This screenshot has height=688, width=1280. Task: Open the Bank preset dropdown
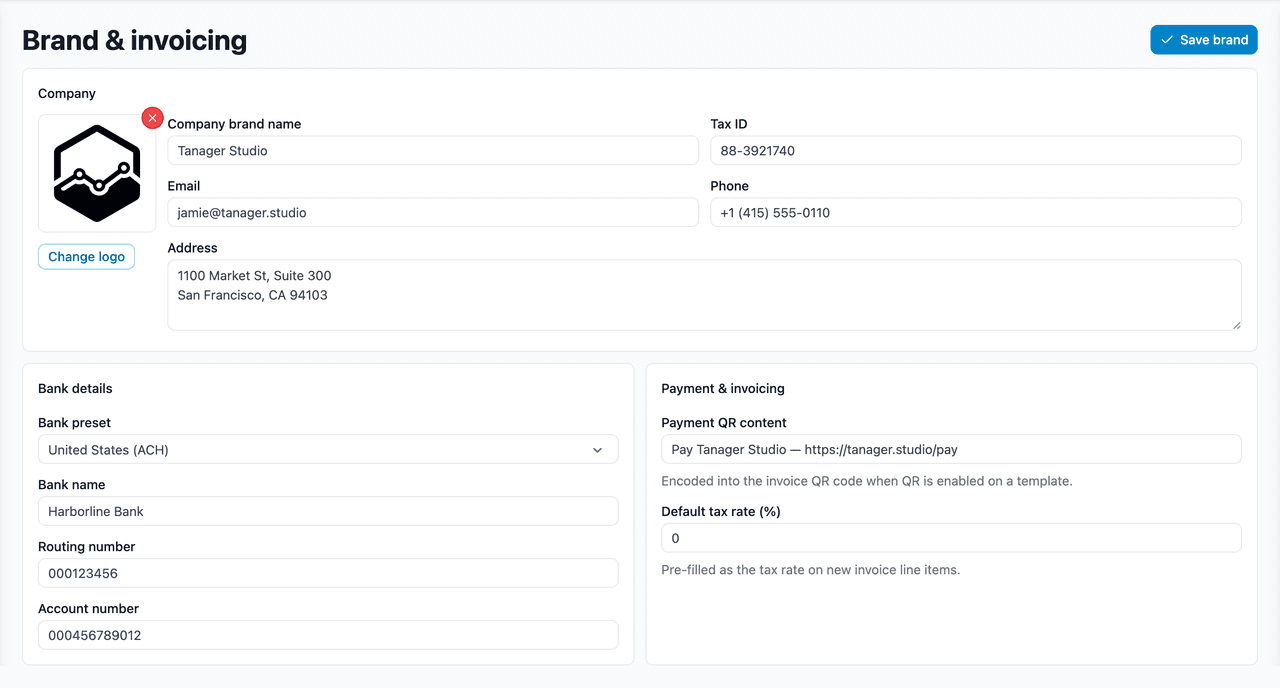(x=328, y=449)
